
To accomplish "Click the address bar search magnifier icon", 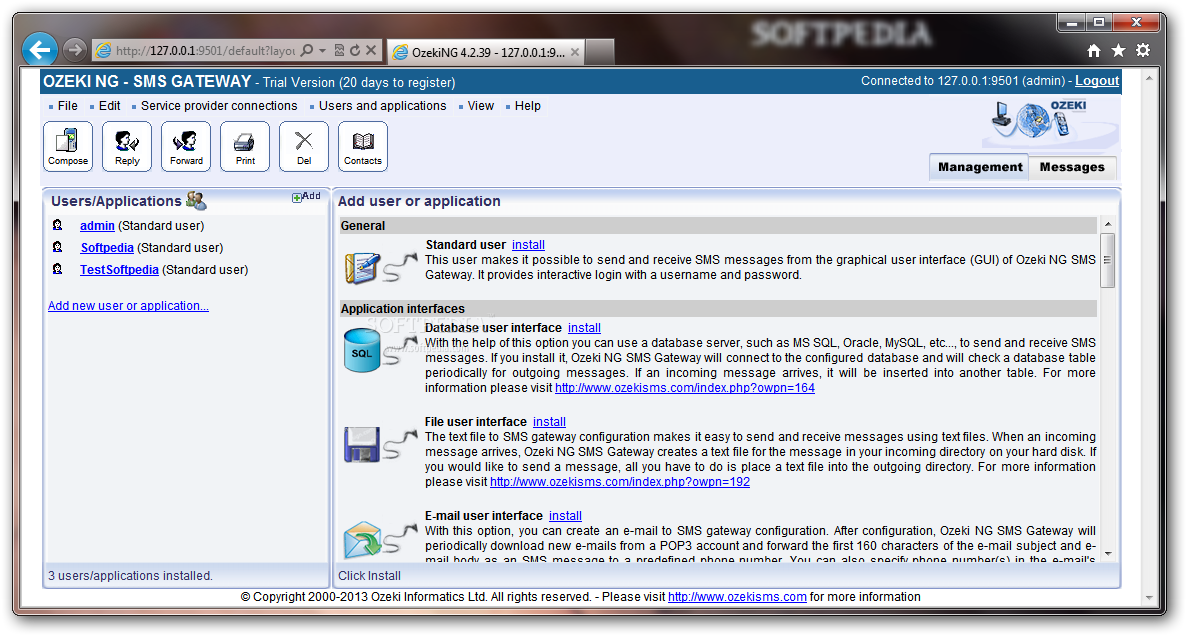I will pyautogui.click(x=307, y=51).
